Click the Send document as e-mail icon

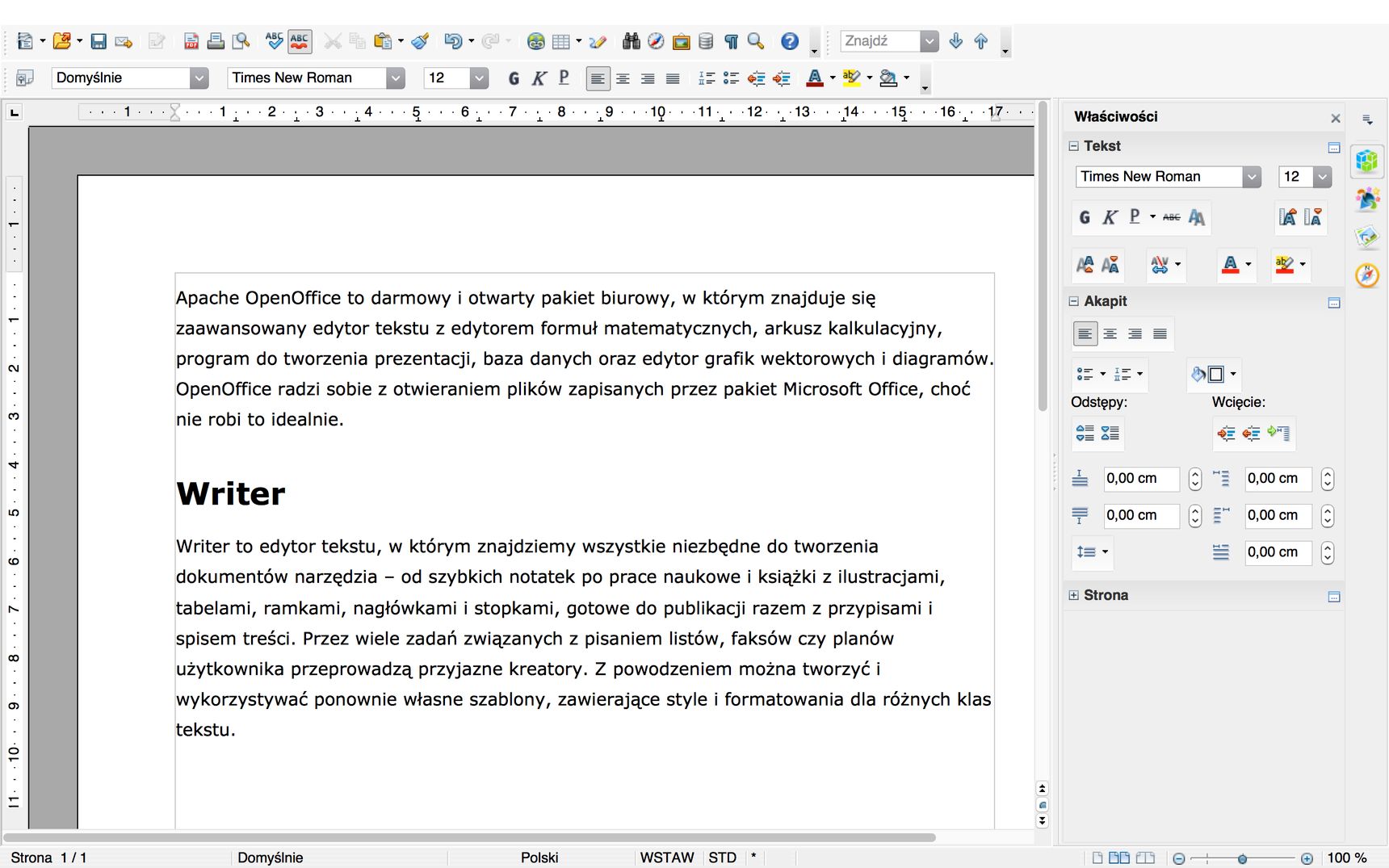point(124,41)
